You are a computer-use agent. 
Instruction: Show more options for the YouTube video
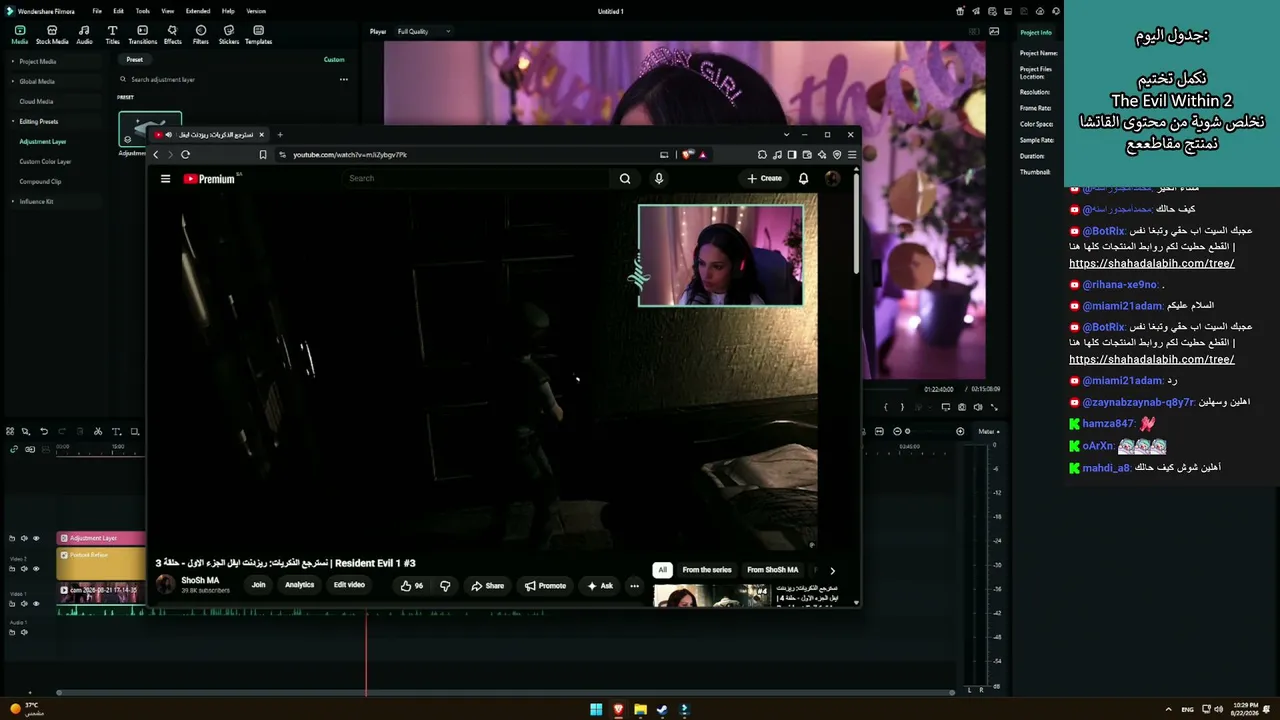coord(634,586)
